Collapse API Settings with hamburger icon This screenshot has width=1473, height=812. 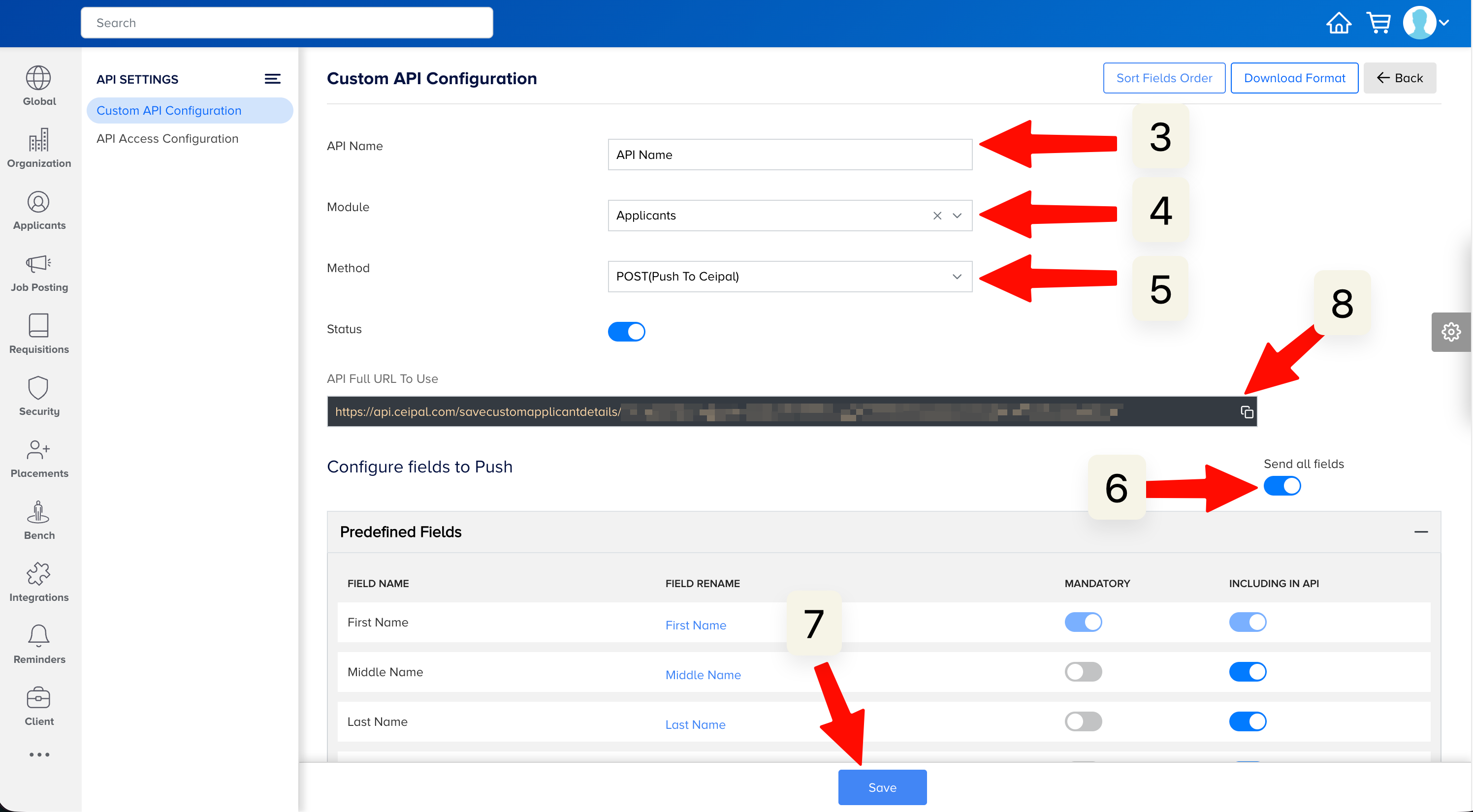click(272, 79)
